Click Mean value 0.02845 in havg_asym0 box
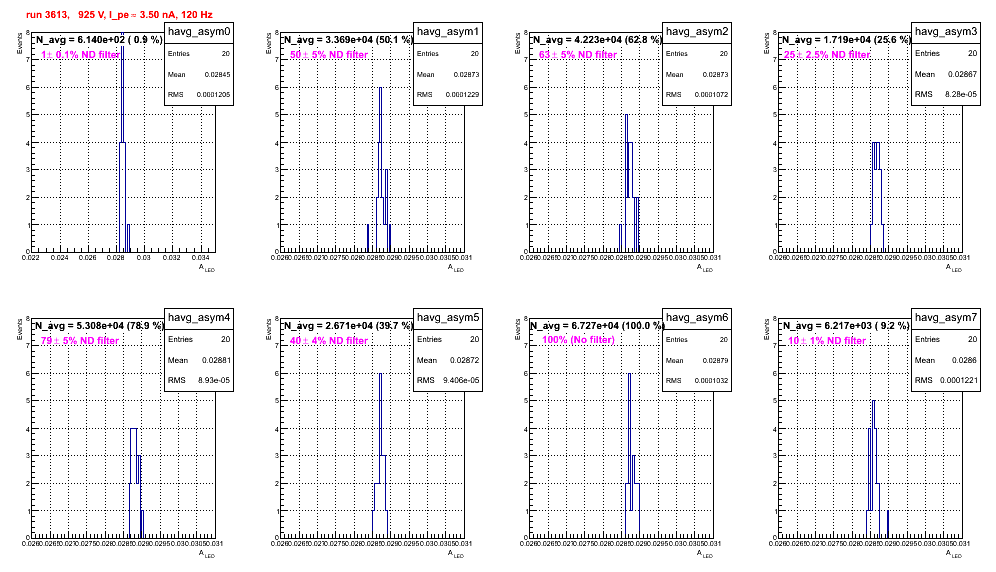 [x=217, y=74]
